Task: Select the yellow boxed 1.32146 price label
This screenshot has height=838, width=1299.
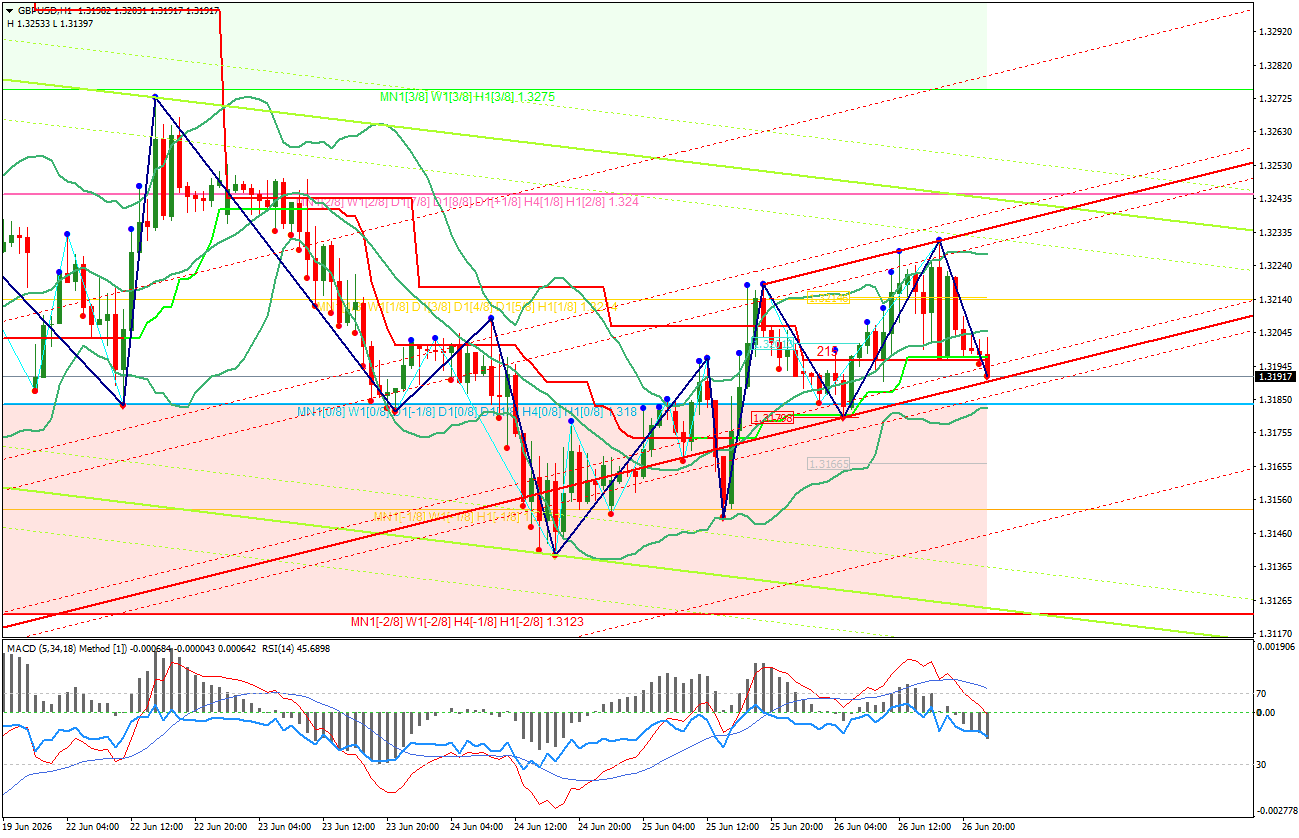Action: coord(828,298)
